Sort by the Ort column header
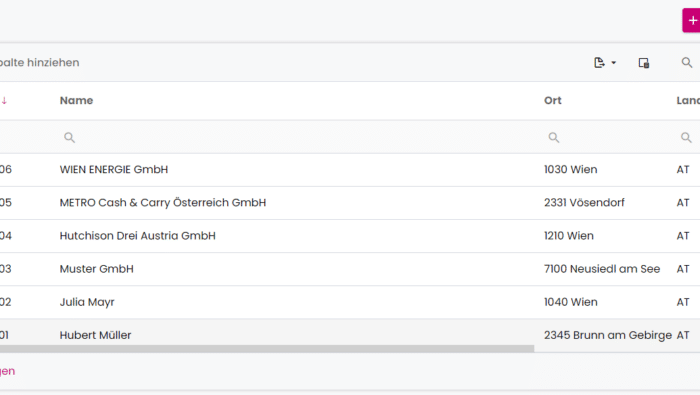 point(553,100)
